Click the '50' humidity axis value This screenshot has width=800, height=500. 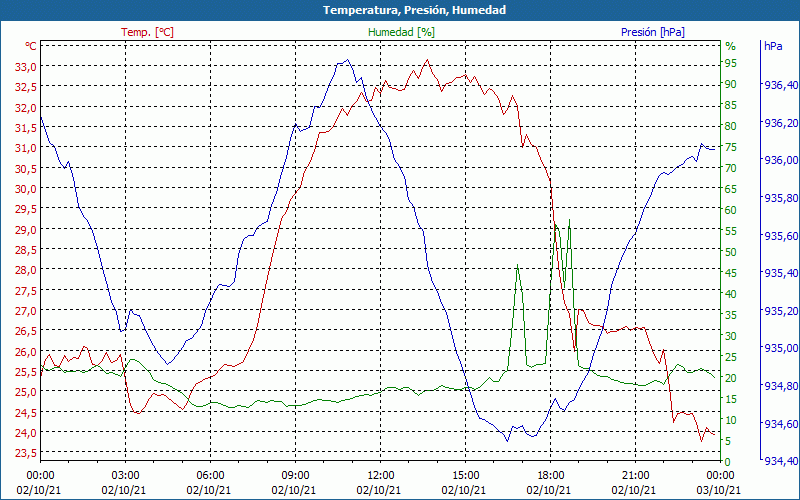click(x=731, y=252)
